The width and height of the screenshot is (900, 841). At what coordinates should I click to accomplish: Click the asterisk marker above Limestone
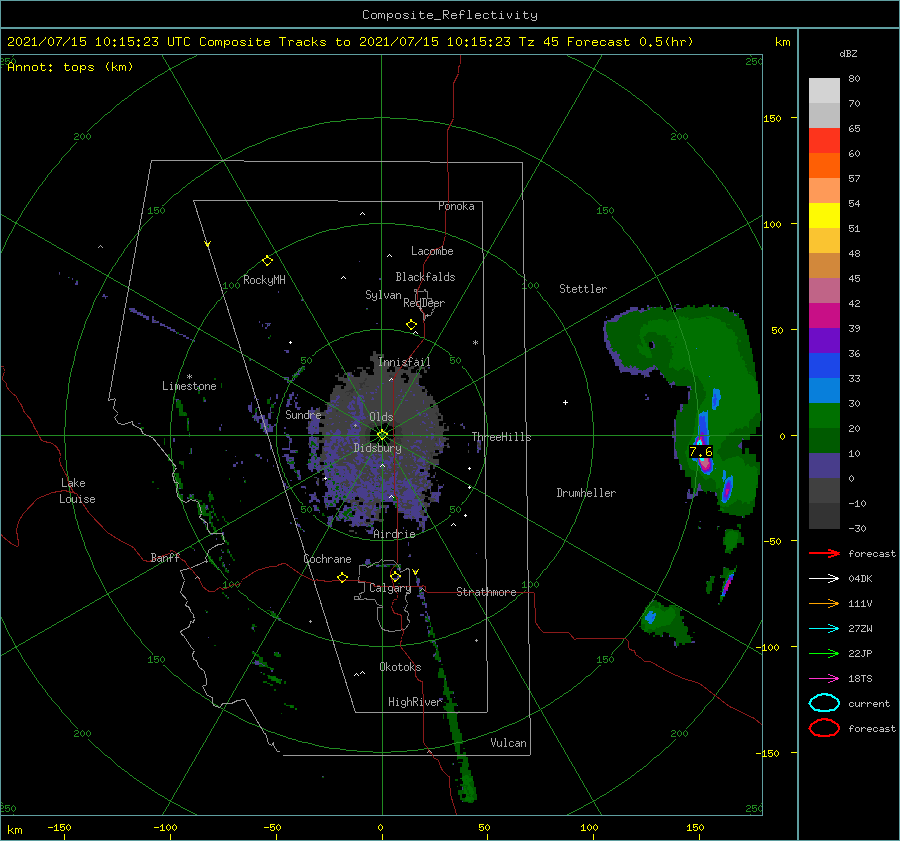(x=189, y=377)
